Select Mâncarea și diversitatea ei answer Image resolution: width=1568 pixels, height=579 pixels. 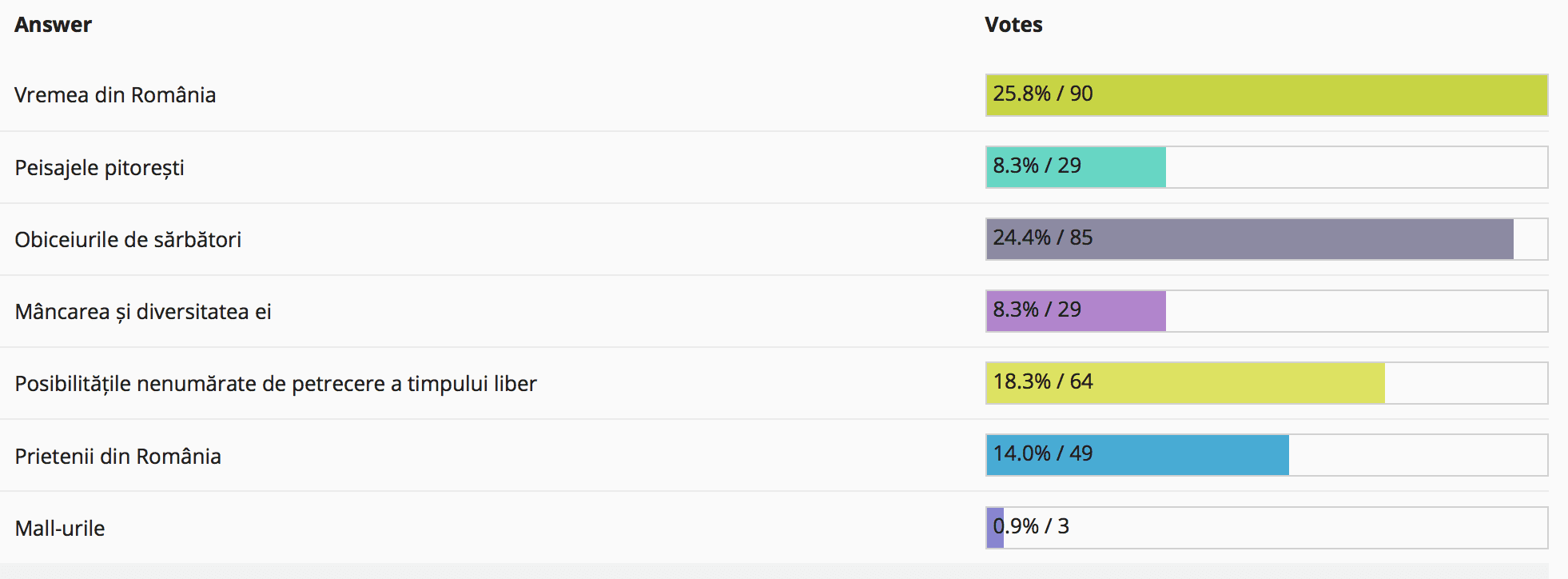point(143,312)
